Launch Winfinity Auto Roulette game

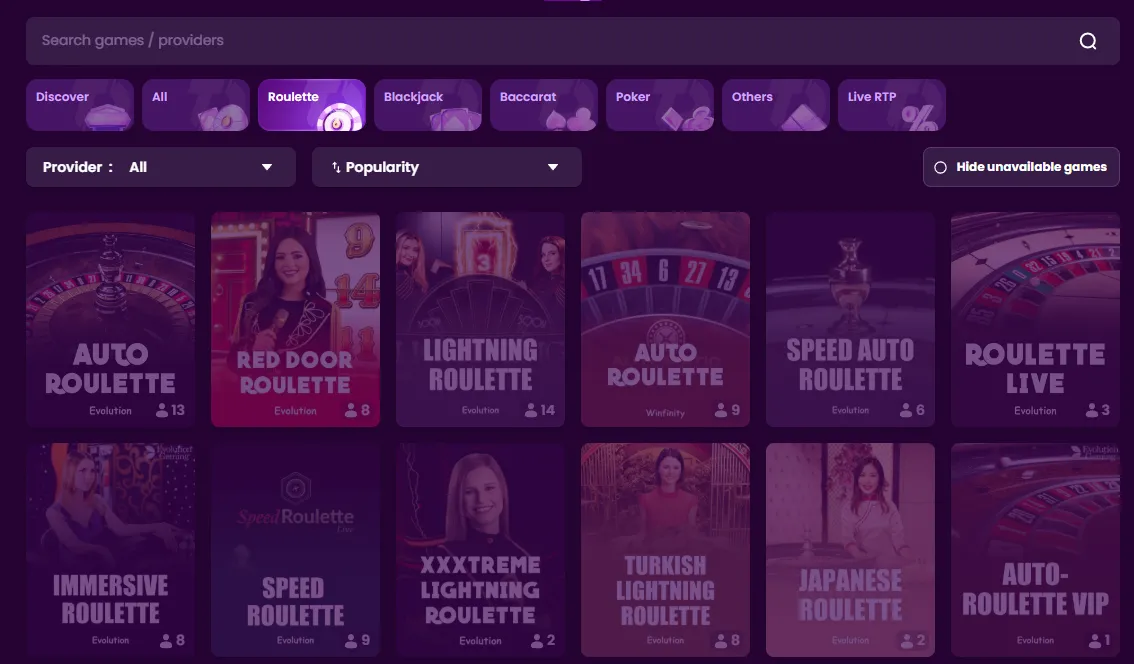(x=665, y=319)
